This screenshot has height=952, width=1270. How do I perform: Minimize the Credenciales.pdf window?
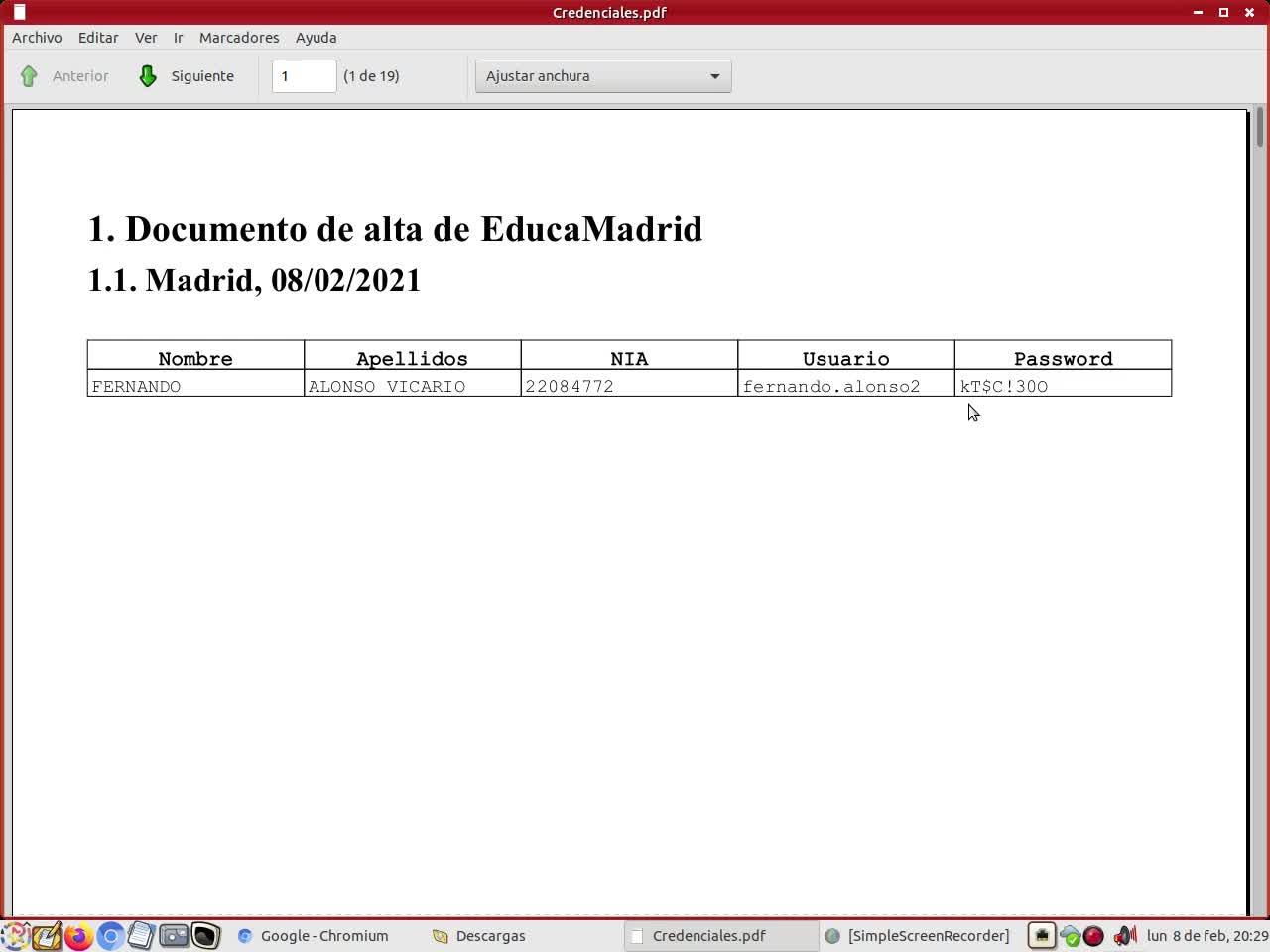(1198, 12)
